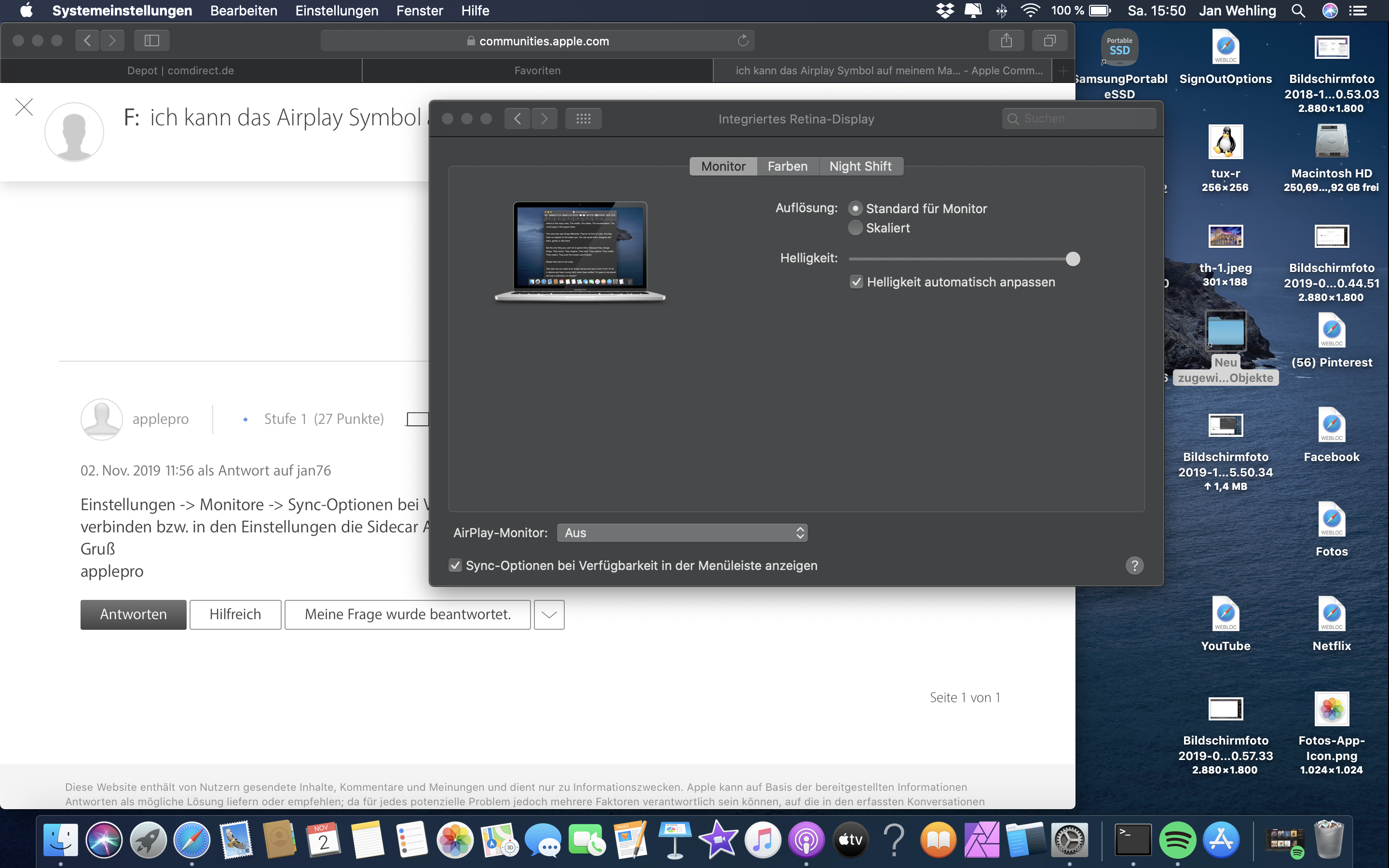Click the Safari share icon

point(1006,40)
